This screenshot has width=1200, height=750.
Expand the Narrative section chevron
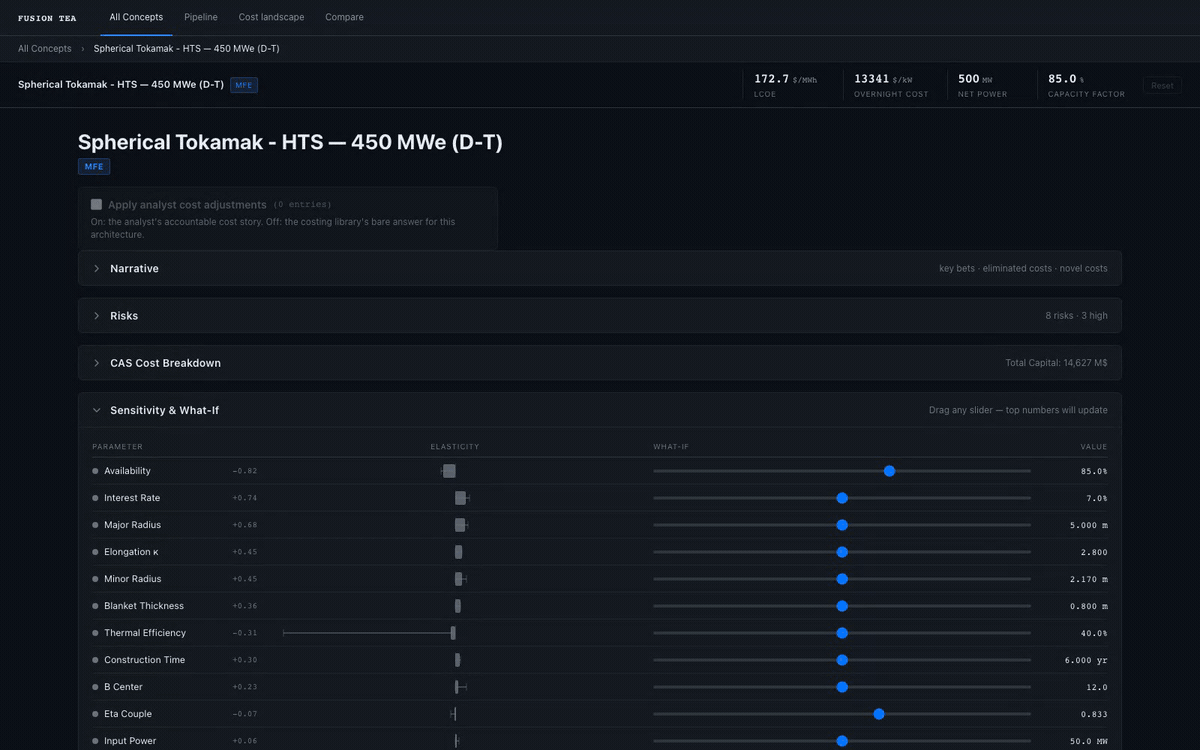point(97,268)
